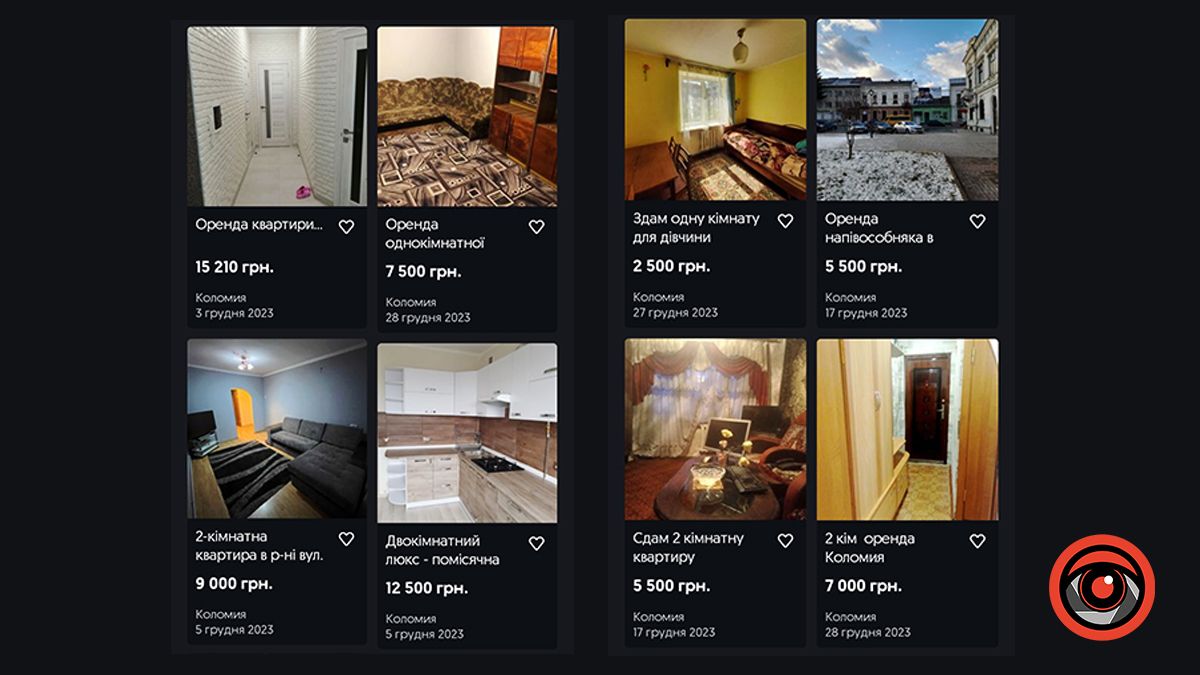Open the white kitchen cabinets photo
This screenshot has height=675, width=1200.
click(x=467, y=432)
